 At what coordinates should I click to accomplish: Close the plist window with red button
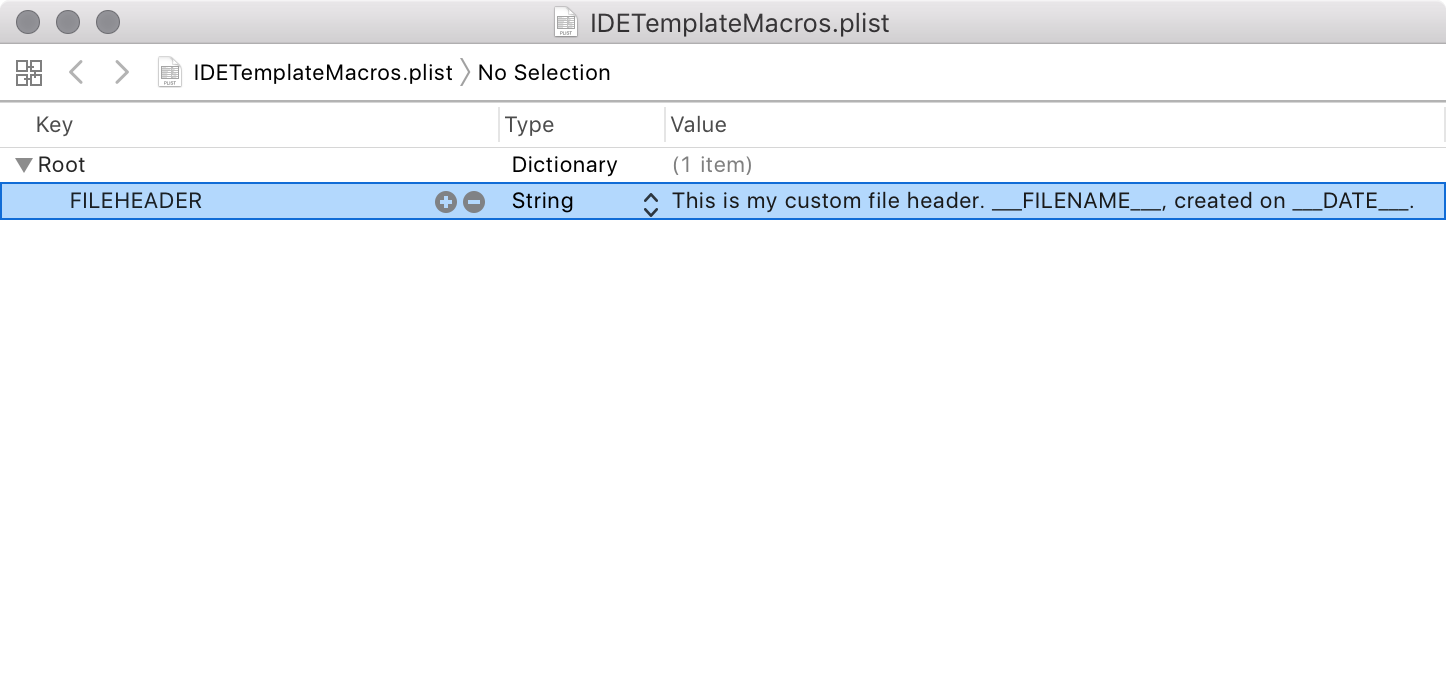(x=29, y=21)
